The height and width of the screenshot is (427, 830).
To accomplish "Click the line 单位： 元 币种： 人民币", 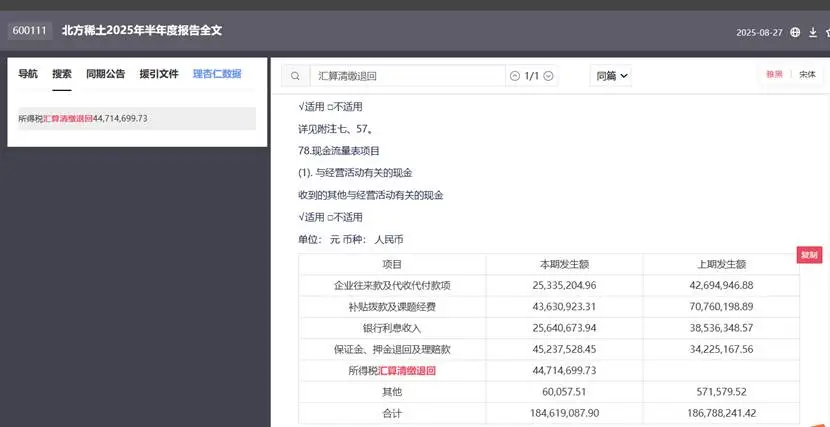I will tap(350, 240).
